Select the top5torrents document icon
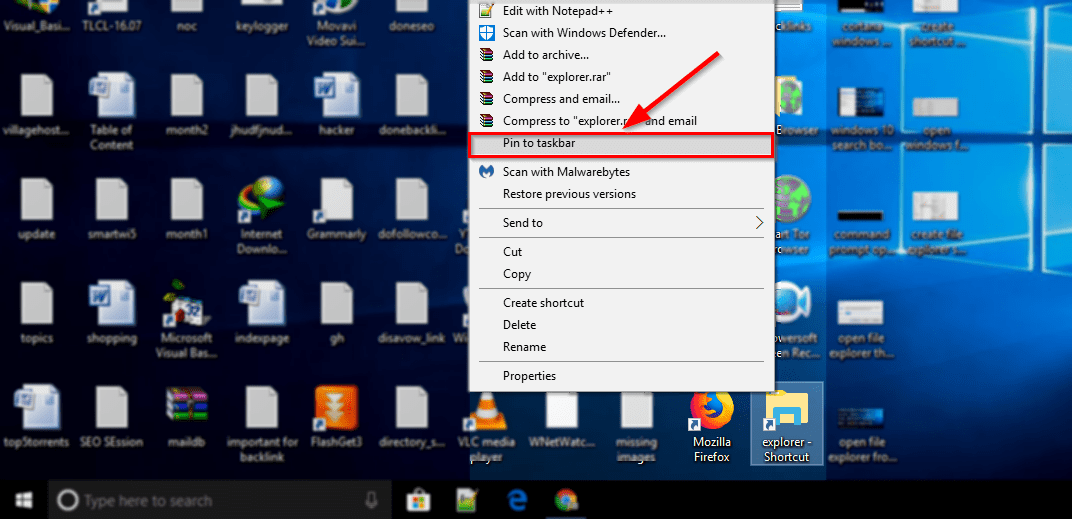The width and height of the screenshot is (1072, 519). [36, 417]
